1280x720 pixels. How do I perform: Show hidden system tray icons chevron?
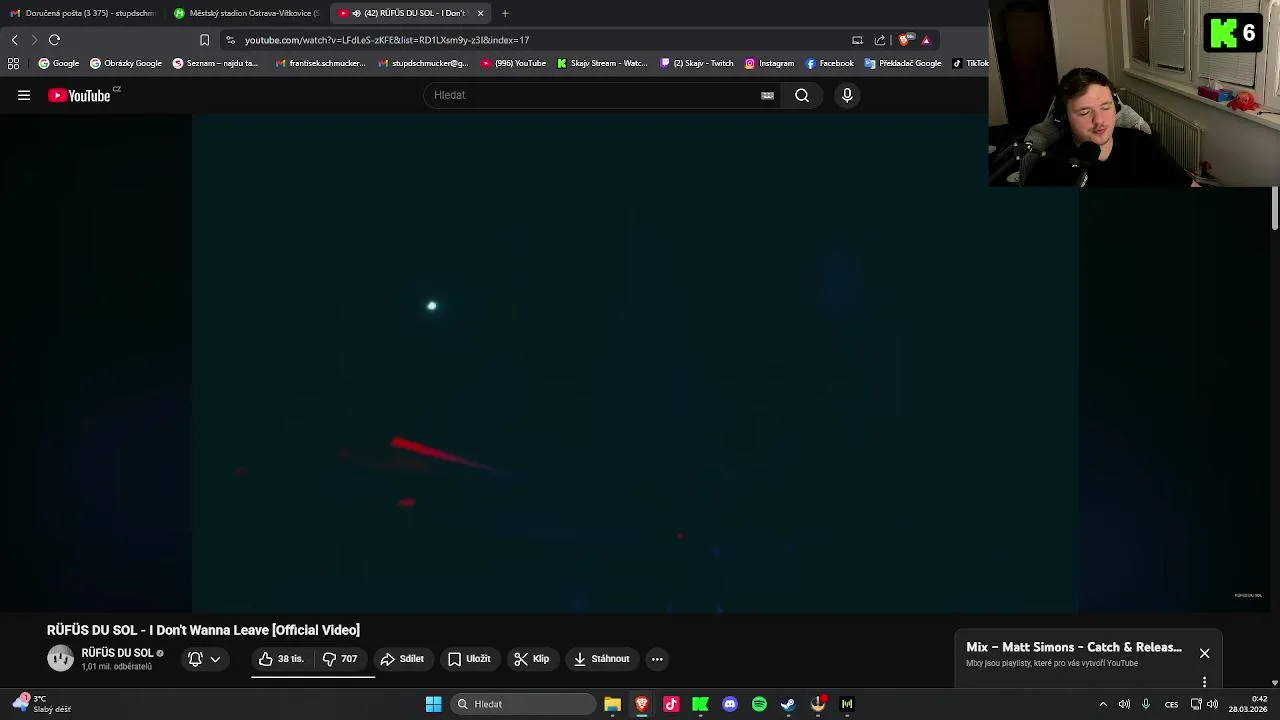[1103, 704]
